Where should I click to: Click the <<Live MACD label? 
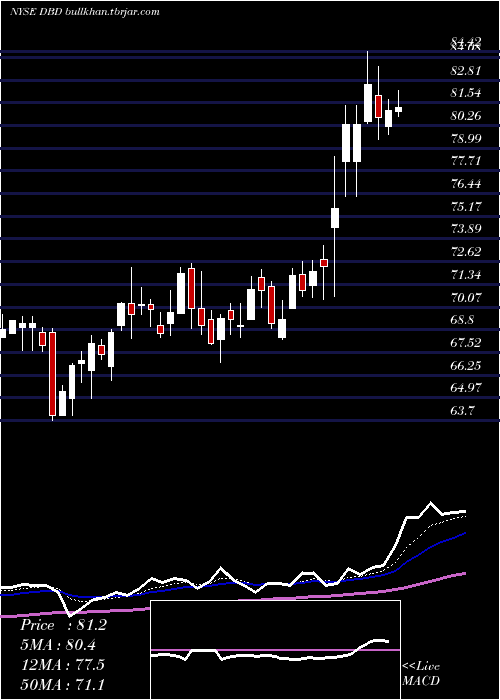pyautogui.click(x=421, y=673)
